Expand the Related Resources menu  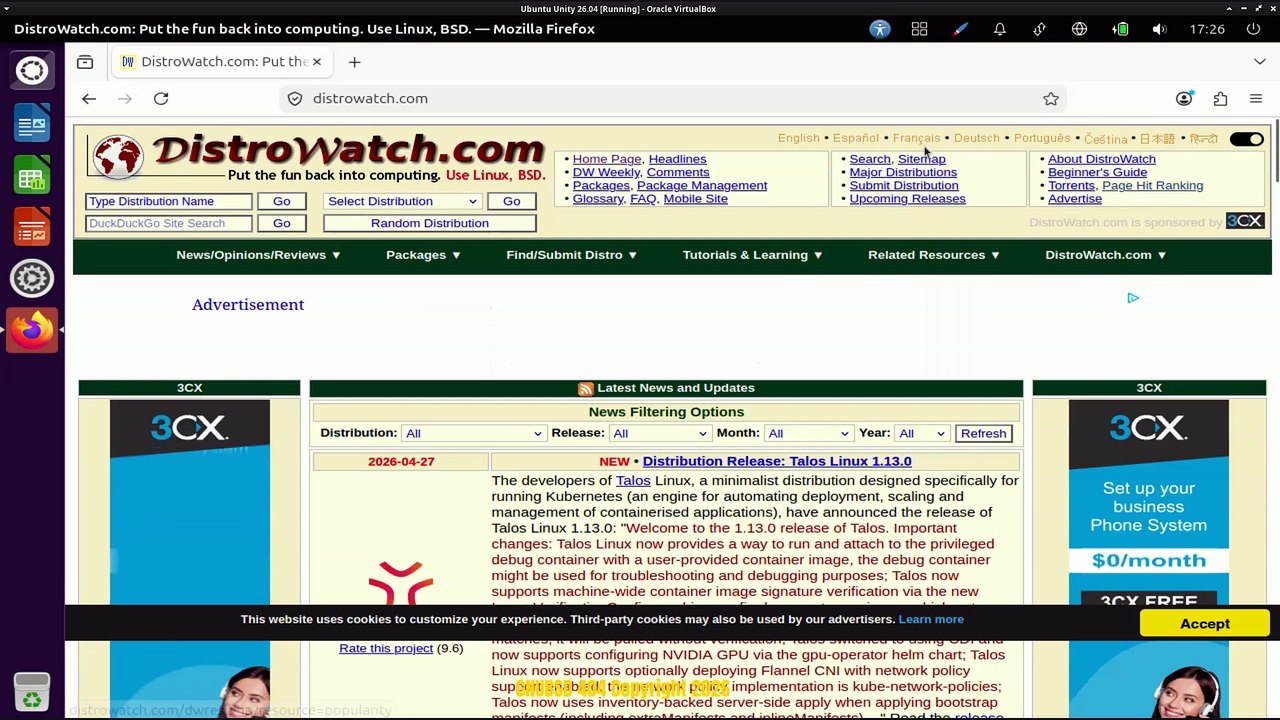(934, 255)
